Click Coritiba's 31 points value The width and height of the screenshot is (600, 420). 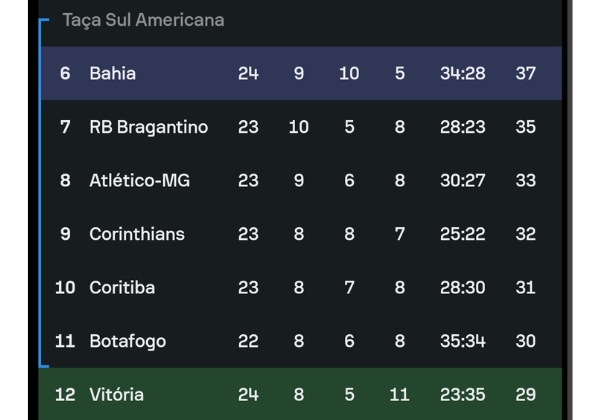point(525,288)
